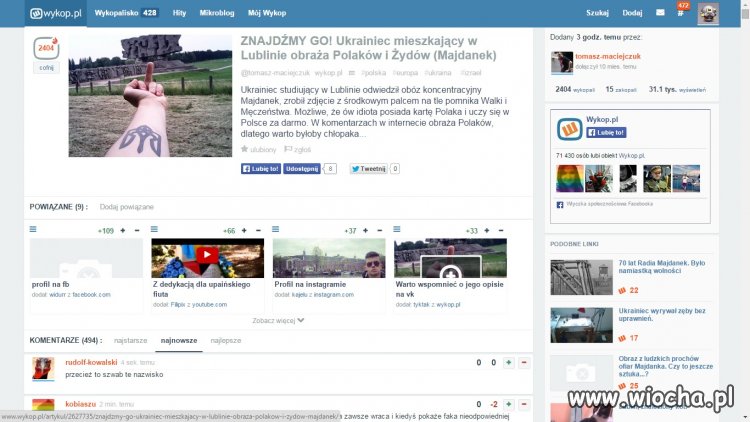
Task: Open menu icon above the YouTube related card
Action: click(x=154, y=229)
